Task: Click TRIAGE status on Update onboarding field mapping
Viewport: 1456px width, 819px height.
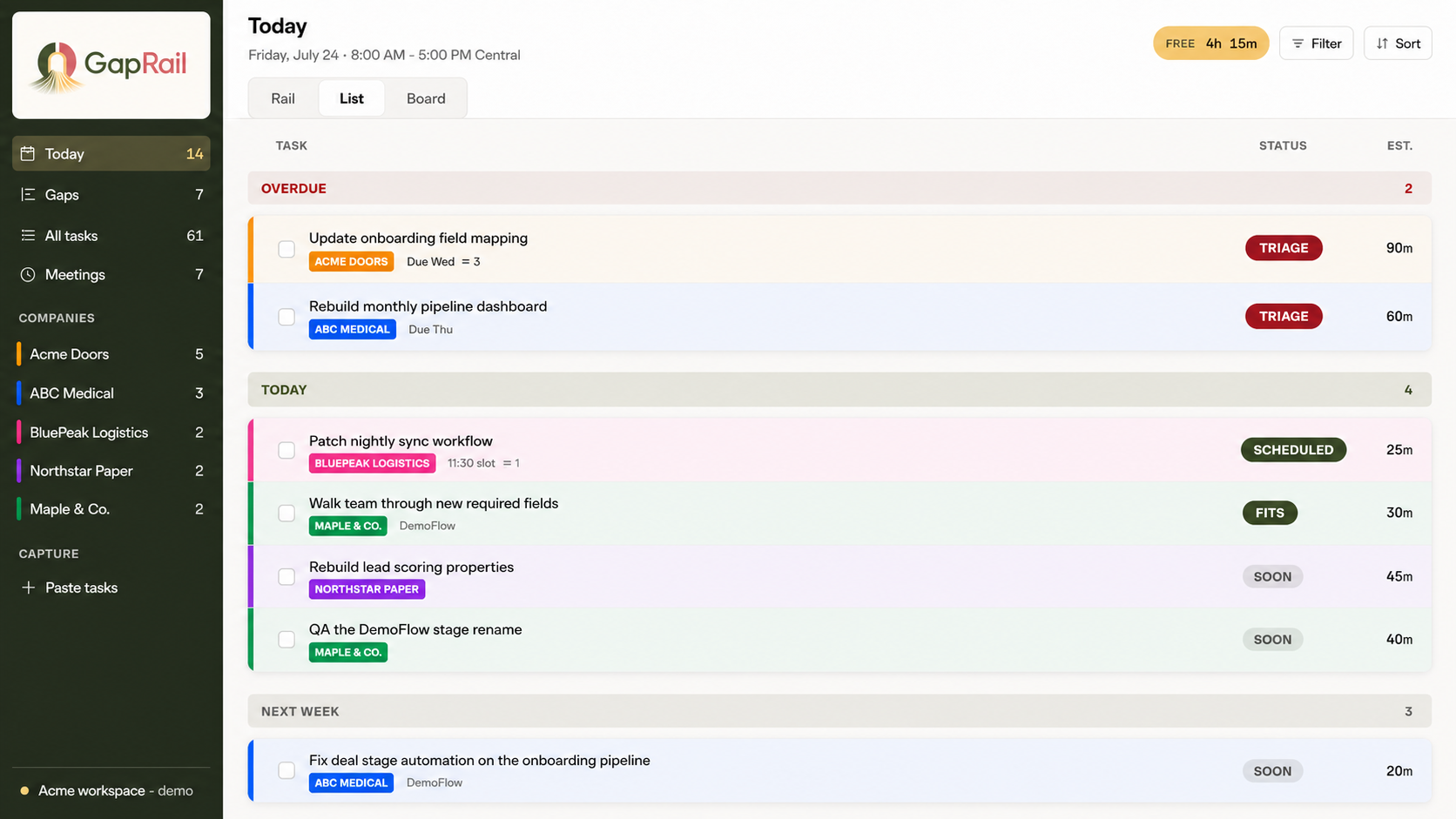Action: (1284, 248)
